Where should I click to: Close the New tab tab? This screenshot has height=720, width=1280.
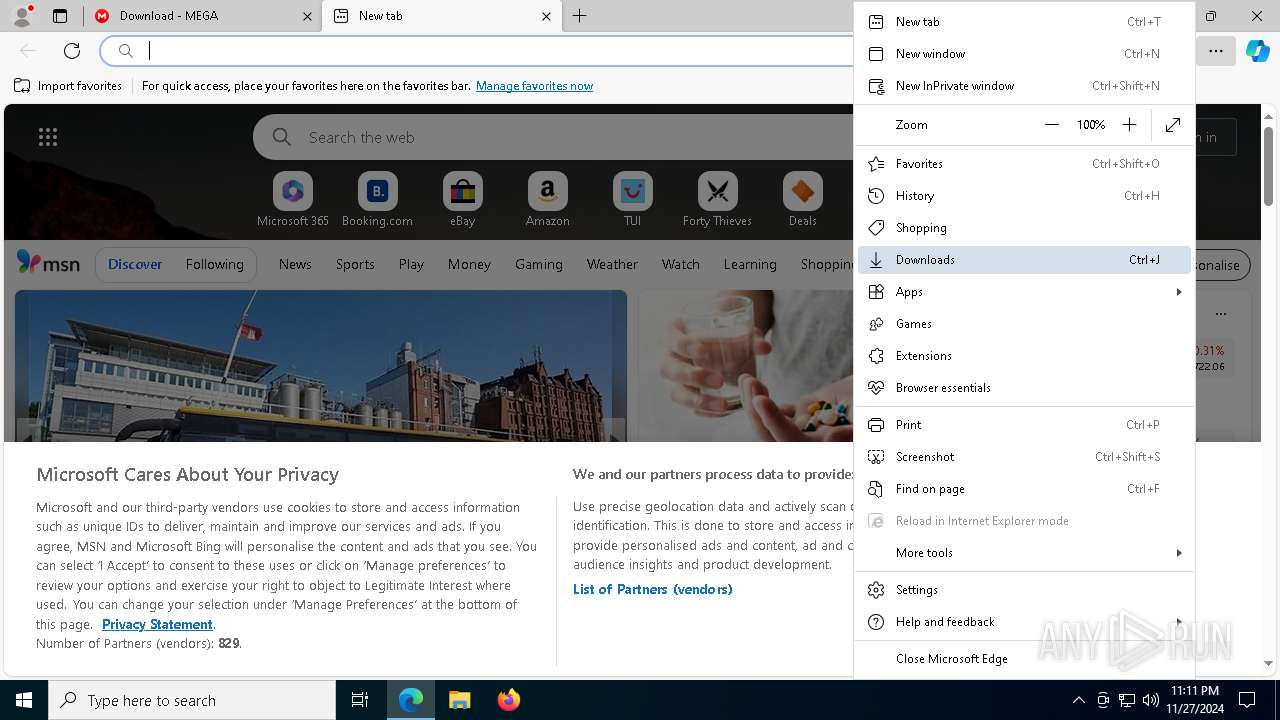click(x=546, y=16)
